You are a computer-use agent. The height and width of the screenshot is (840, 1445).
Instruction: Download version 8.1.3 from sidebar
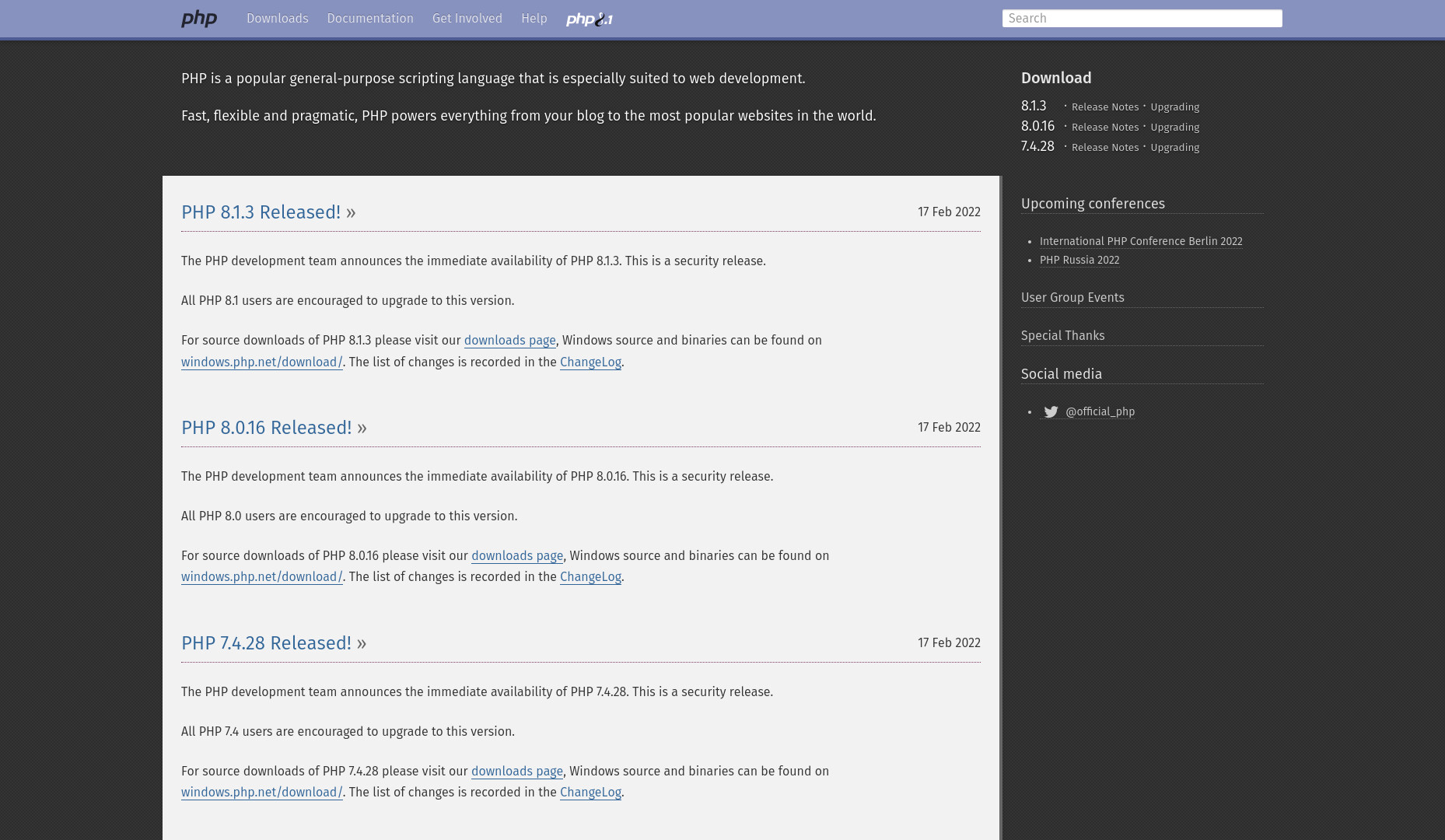1034,106
